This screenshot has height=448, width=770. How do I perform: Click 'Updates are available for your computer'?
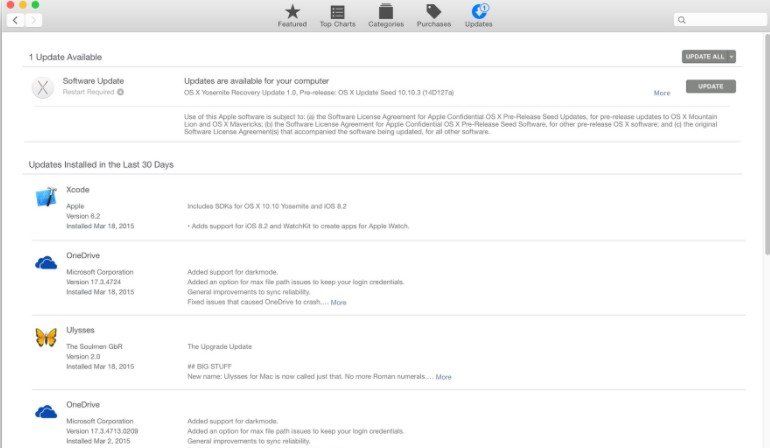coord(256,81)
